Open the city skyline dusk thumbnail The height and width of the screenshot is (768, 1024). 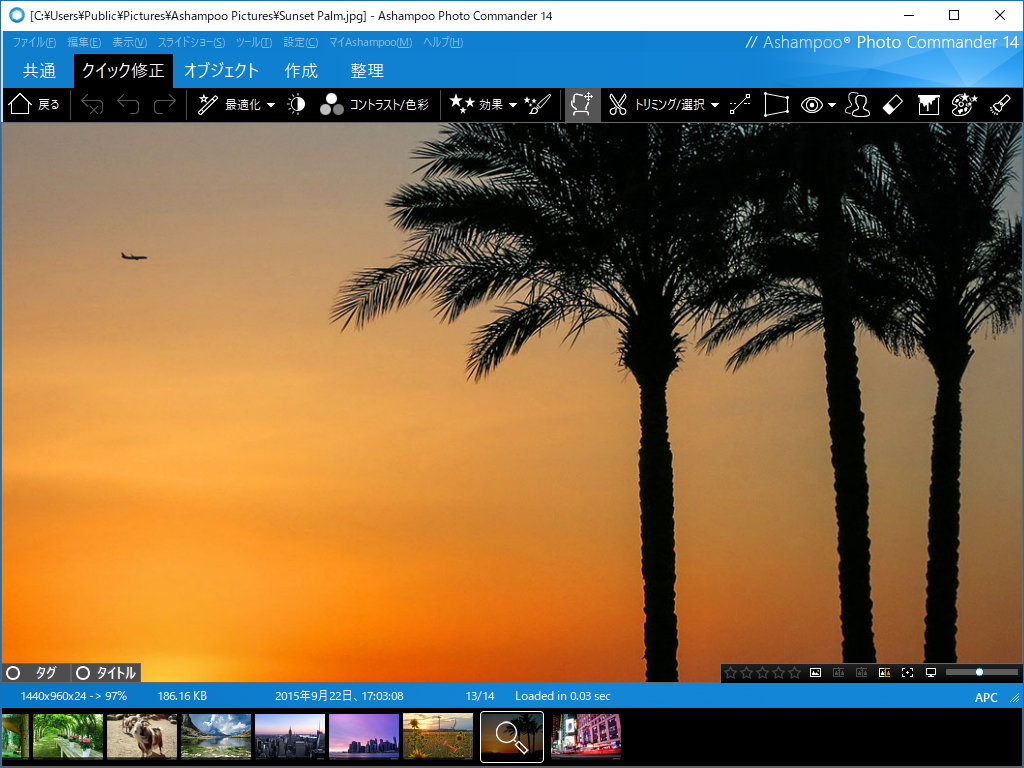coord(290,736)
